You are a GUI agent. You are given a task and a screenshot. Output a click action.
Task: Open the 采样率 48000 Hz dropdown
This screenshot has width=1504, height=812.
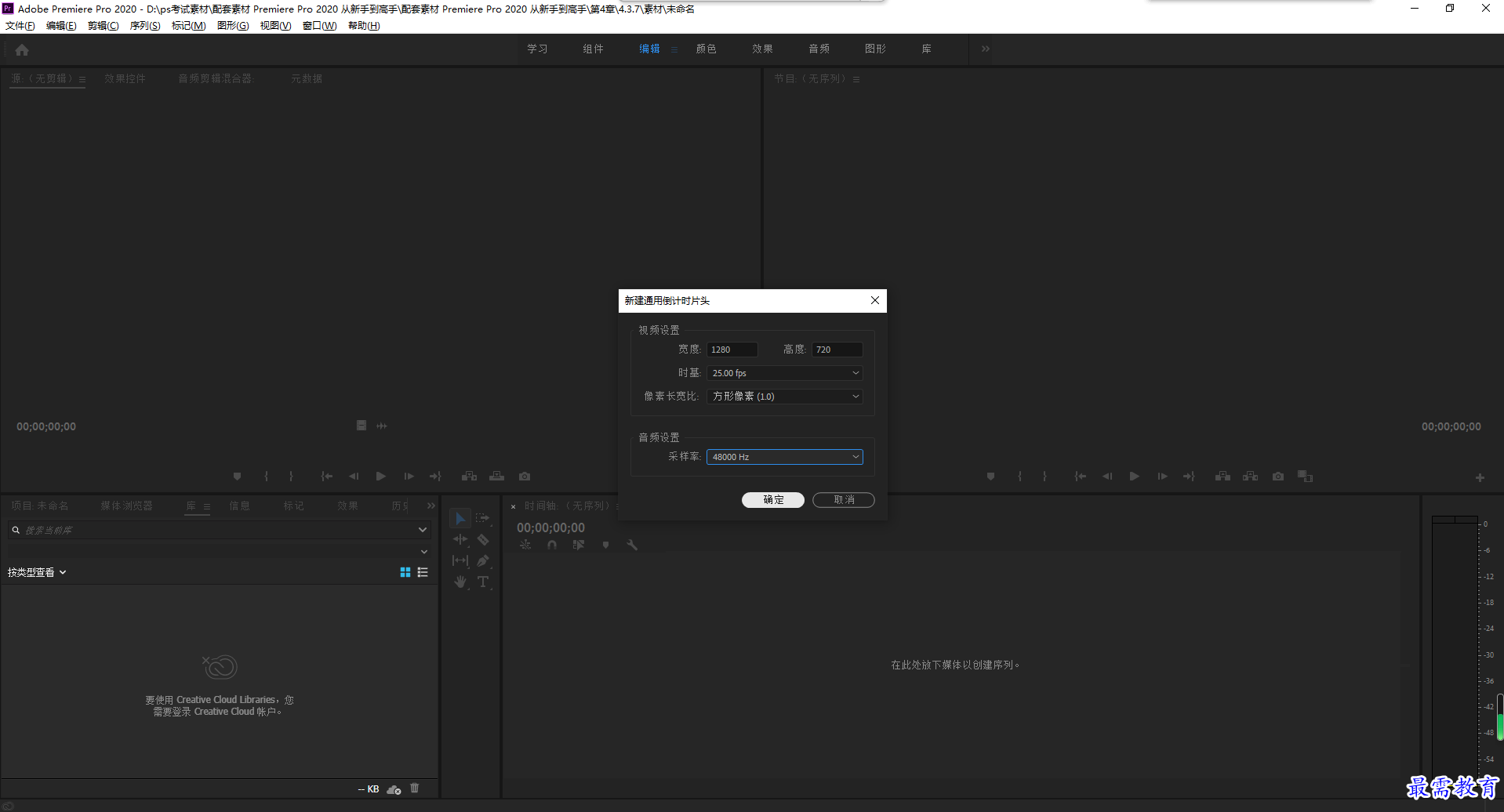[x=785, y=457]
